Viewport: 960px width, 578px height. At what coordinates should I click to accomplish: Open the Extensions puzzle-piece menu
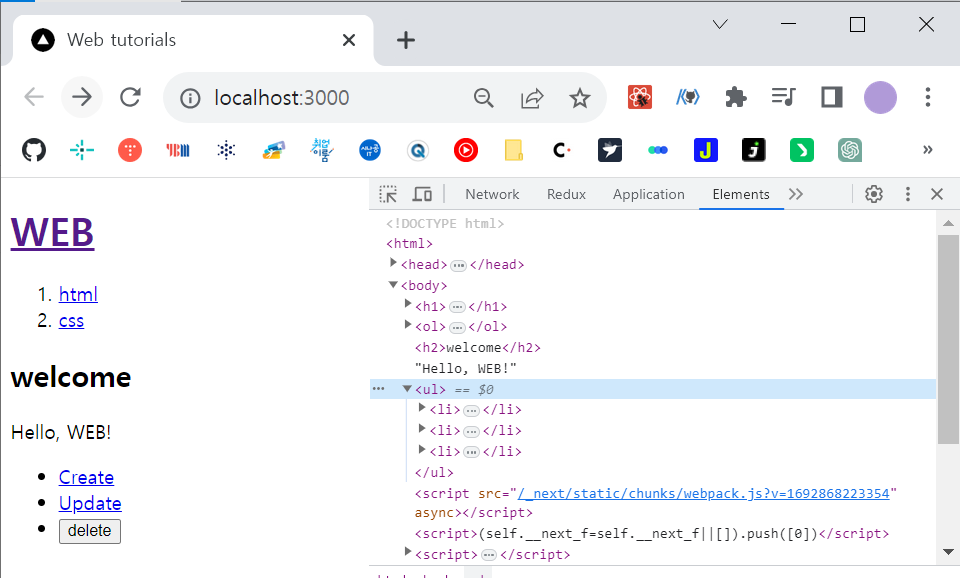point(735,97)
